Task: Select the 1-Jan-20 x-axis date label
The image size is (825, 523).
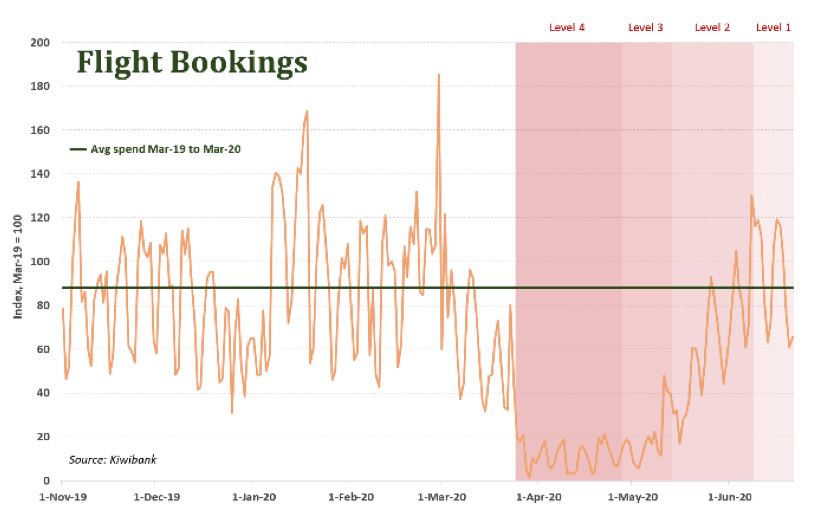Action: click(x=254, y=496)
